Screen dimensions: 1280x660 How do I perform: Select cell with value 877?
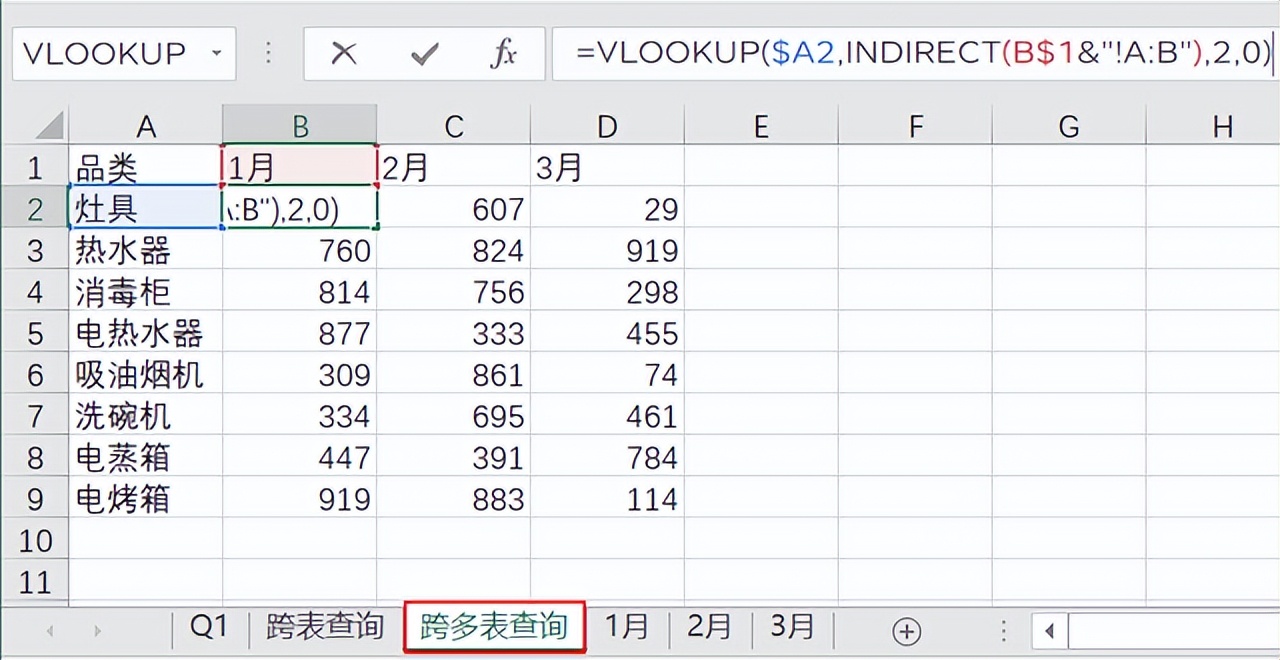pyautogui.click(x=300, y=333)
